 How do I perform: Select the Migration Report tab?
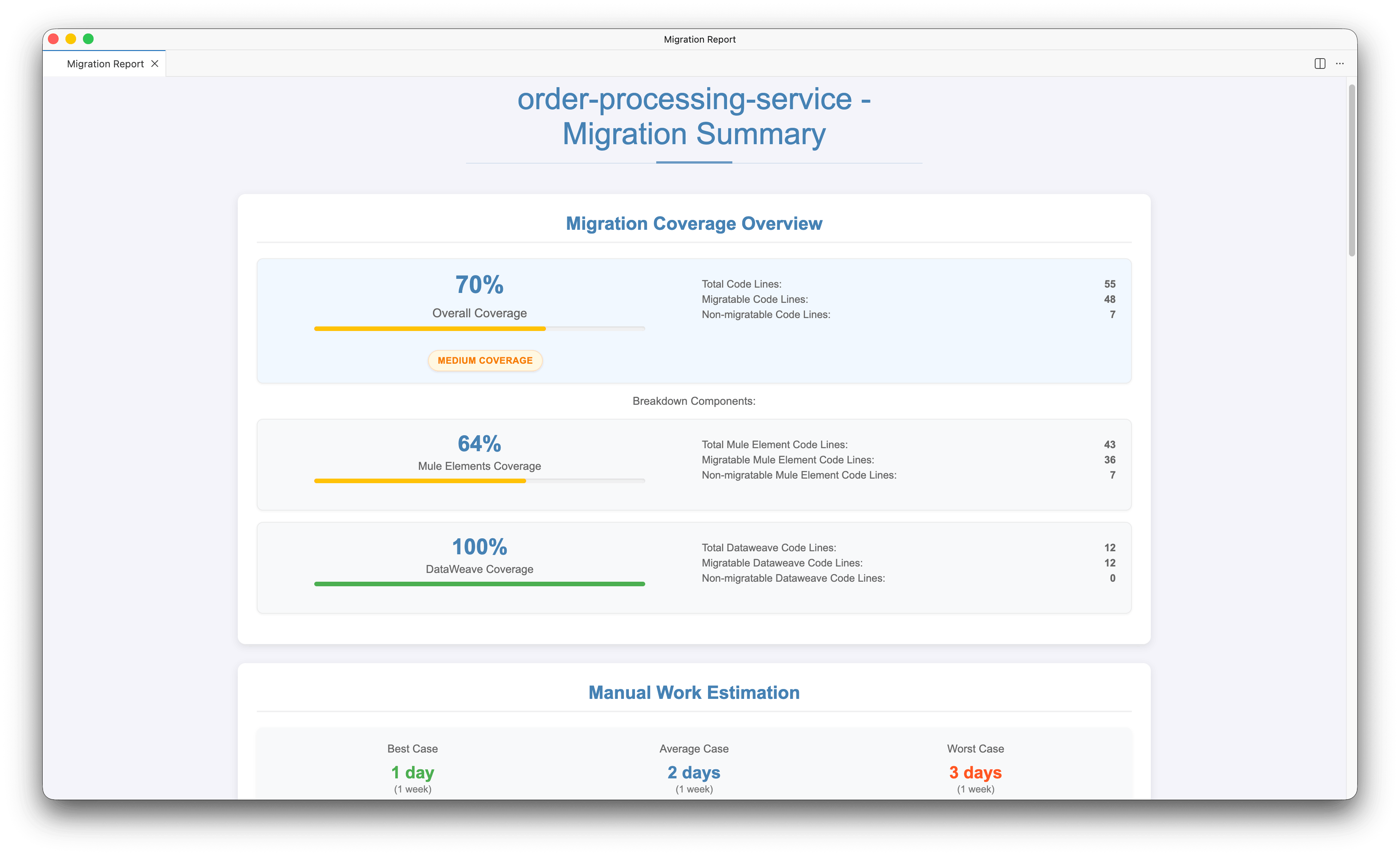105,64
